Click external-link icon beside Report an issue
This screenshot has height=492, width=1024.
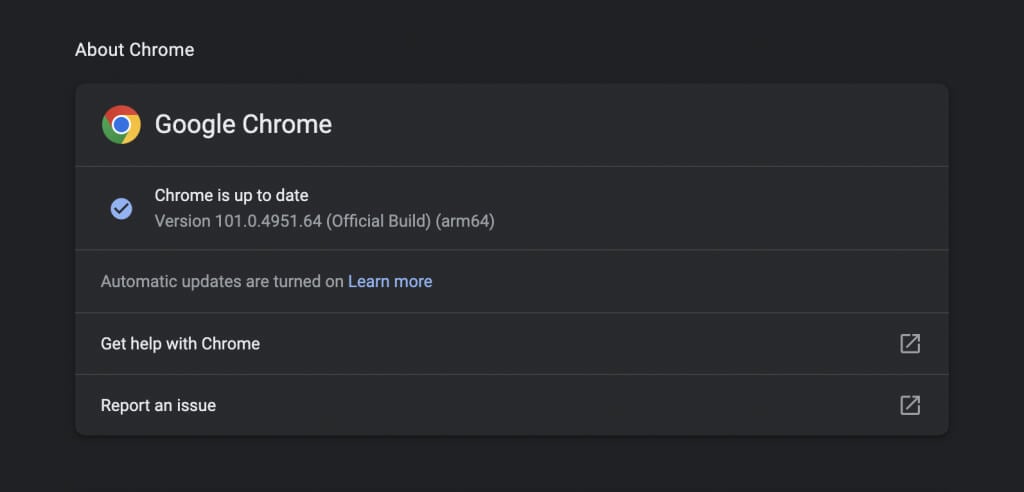910,405
